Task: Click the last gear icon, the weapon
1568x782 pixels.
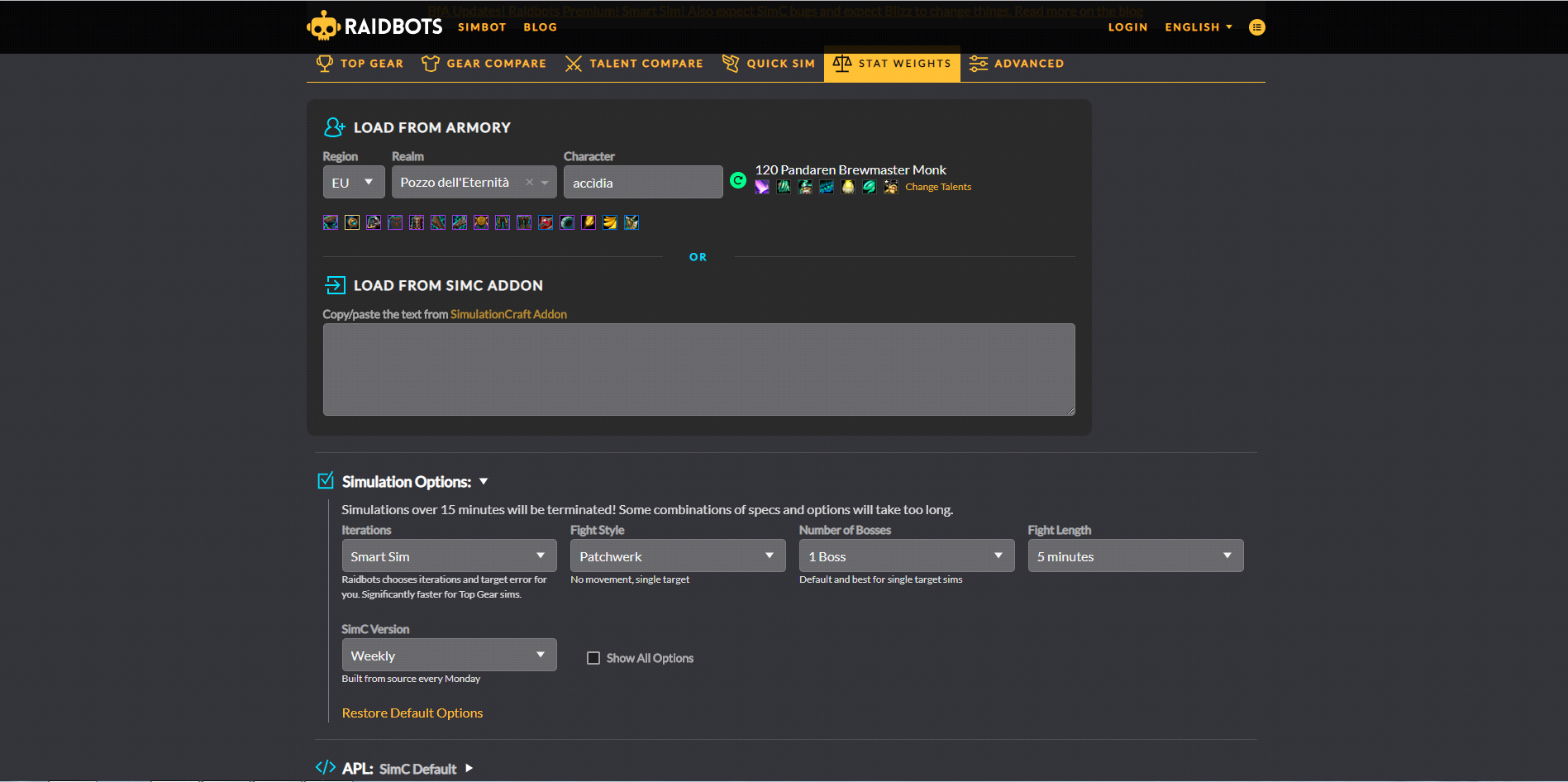Action: coord(631,222)
